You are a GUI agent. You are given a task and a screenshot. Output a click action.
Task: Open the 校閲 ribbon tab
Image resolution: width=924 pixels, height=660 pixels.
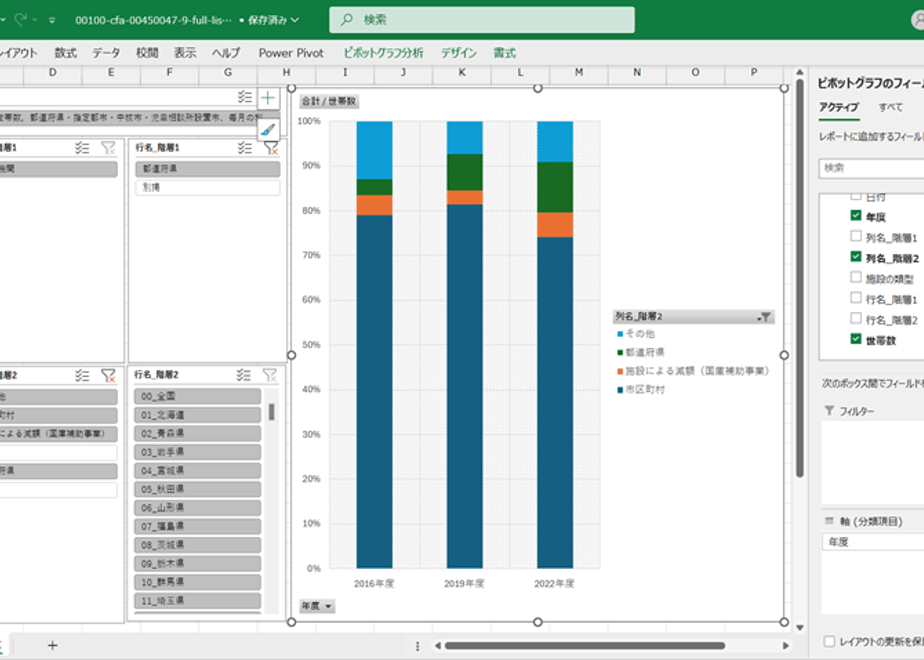[147, 53]
